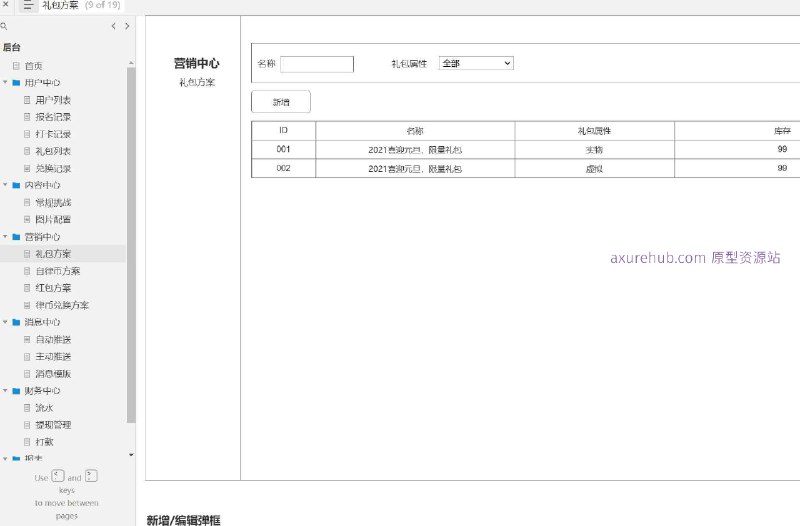The height and width of the screenshot is (526, 800).
Task: Click the 营销中心 folder icon
Action: tap(16, 237)
